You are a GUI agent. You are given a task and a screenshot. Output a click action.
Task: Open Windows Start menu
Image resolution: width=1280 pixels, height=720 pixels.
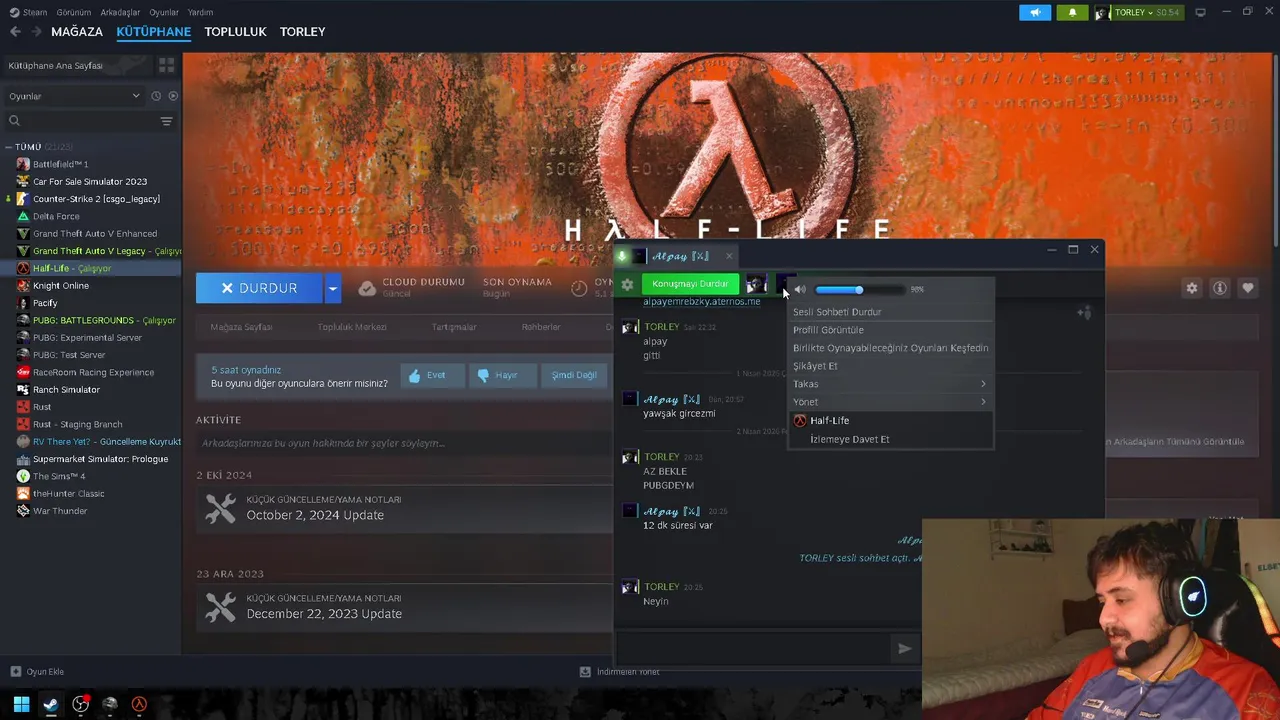coord(21,704)
